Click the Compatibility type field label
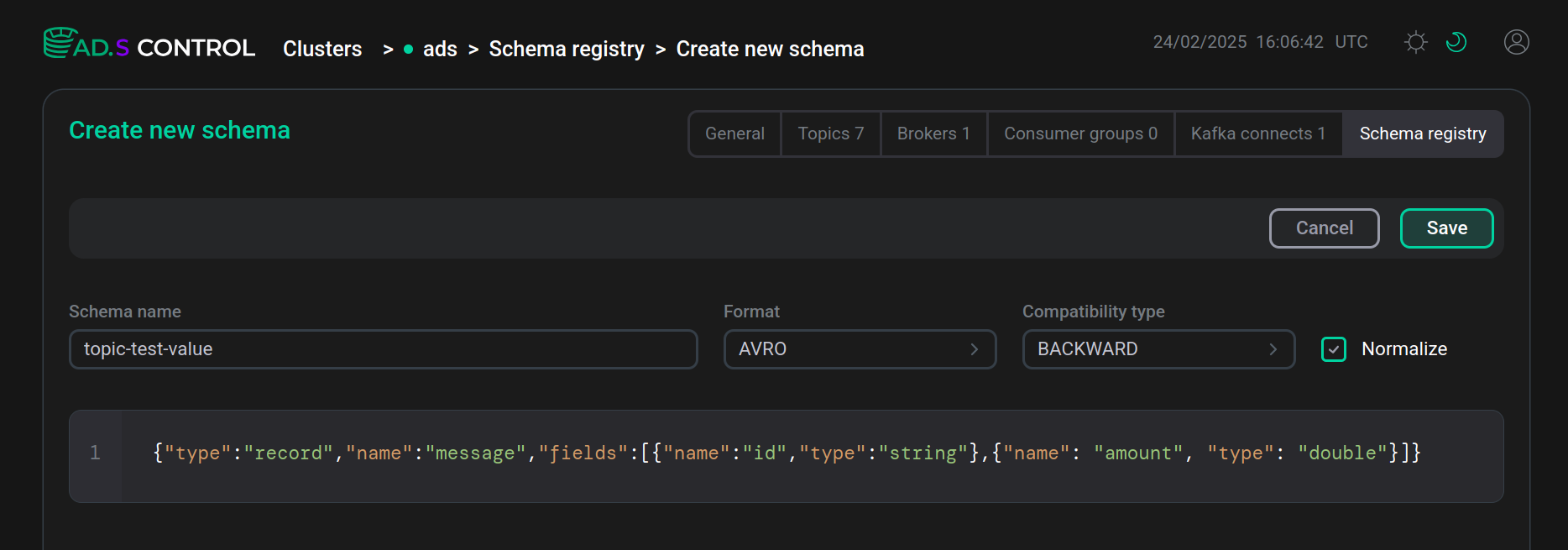The height and width of the screenshot is (550, 1568). [x=1093, y=312]
